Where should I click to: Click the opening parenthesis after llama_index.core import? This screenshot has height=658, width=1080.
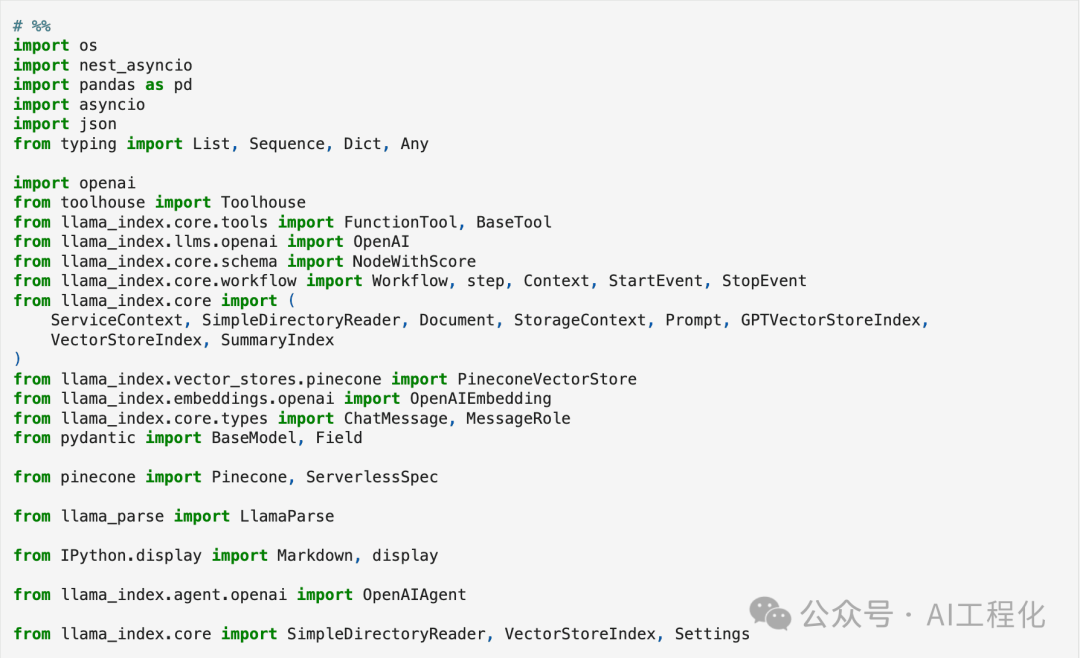[291, 301]
